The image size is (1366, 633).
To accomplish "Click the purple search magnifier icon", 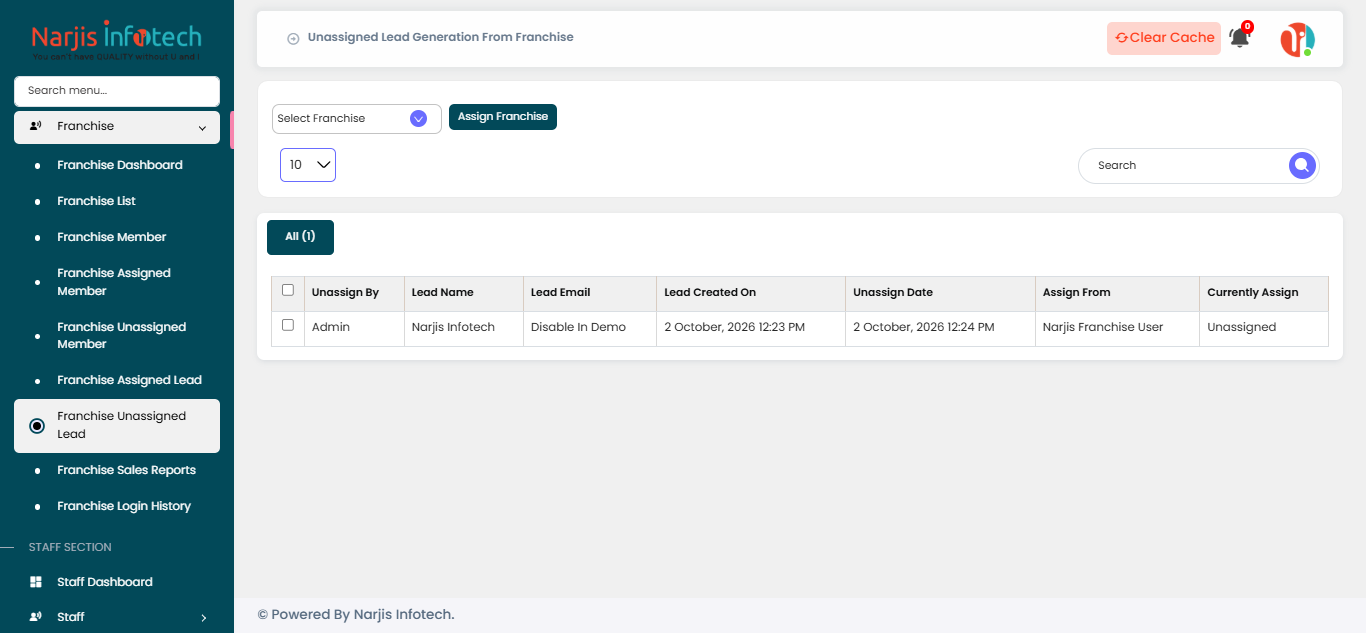I will [1301, 166].
